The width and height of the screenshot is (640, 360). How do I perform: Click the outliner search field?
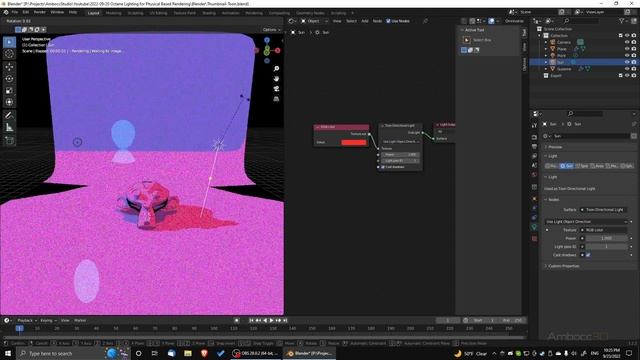coord(582,20)
